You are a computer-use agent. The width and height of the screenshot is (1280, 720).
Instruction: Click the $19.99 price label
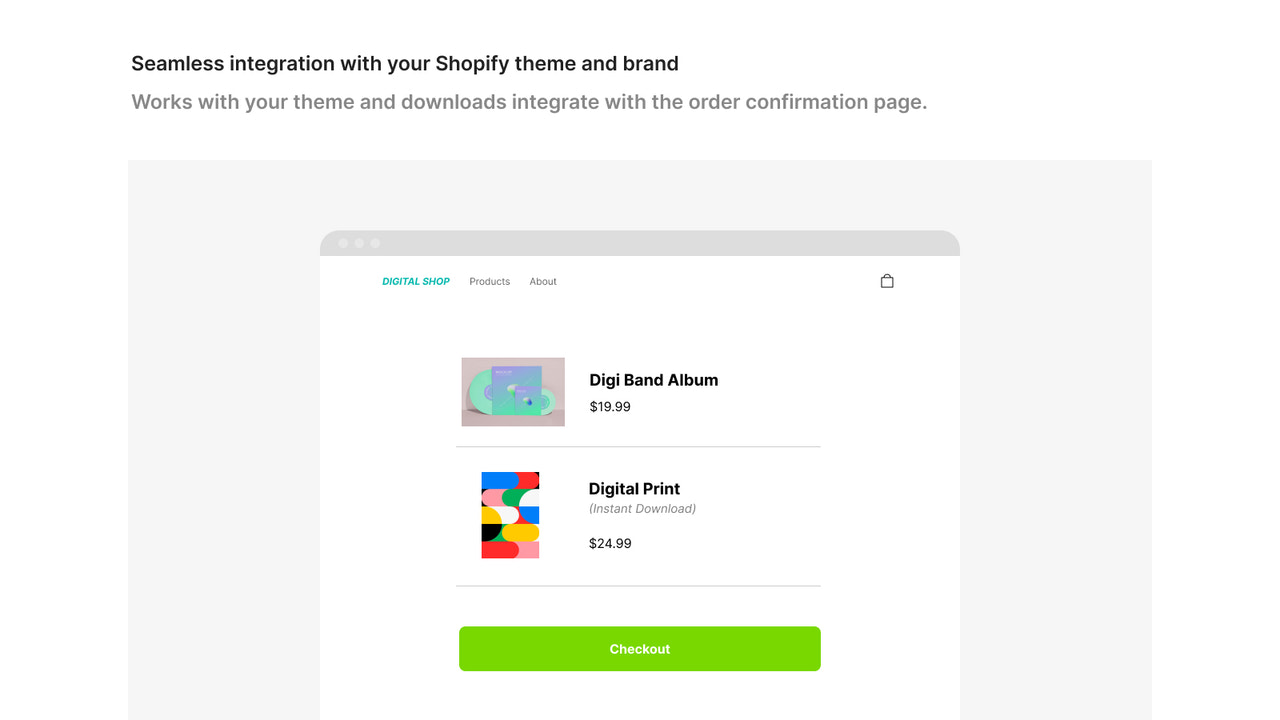(610, 407)
